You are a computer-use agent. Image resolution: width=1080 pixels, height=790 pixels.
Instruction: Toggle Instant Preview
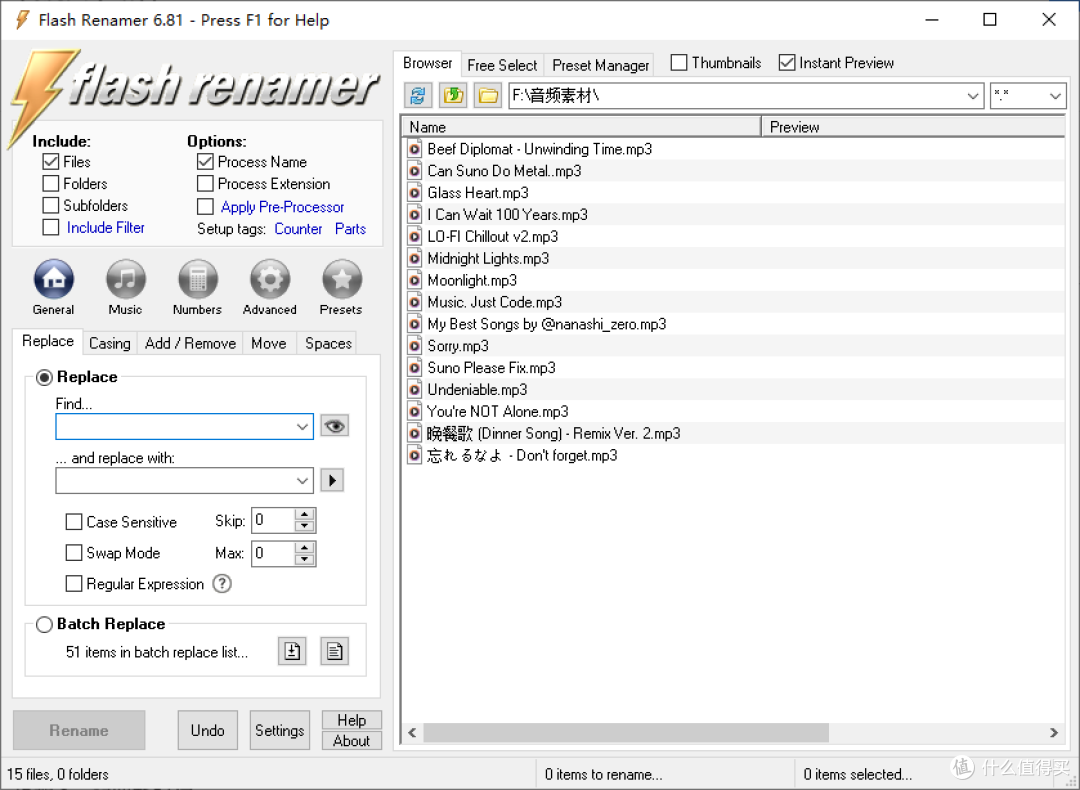pyautogui.click(x=787, y=63)
